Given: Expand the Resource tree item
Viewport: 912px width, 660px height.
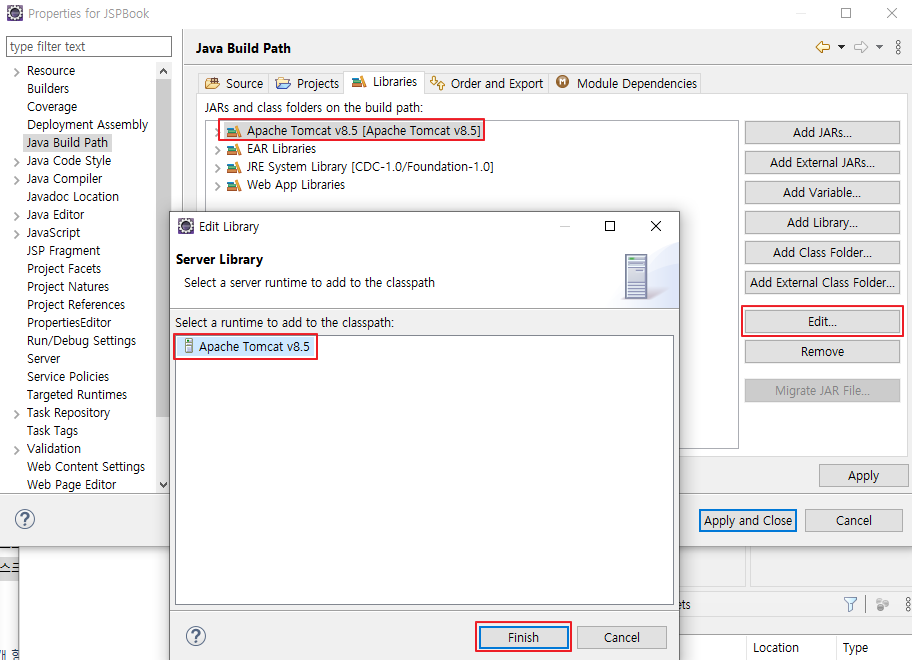Looking at the screenshot, I should [x=16, y=72].
